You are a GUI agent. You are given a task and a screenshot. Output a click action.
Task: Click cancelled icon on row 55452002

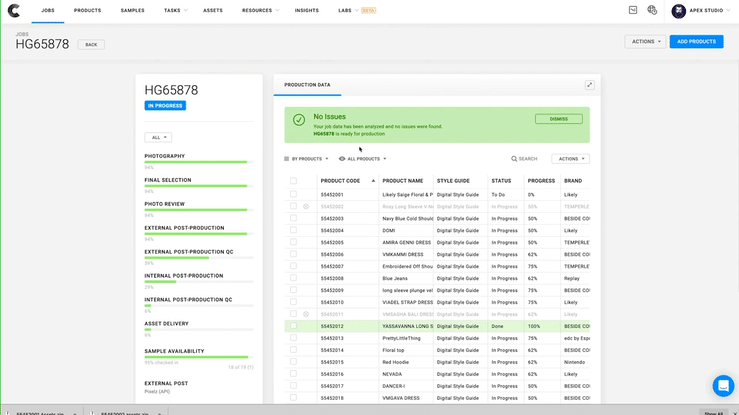306,206
